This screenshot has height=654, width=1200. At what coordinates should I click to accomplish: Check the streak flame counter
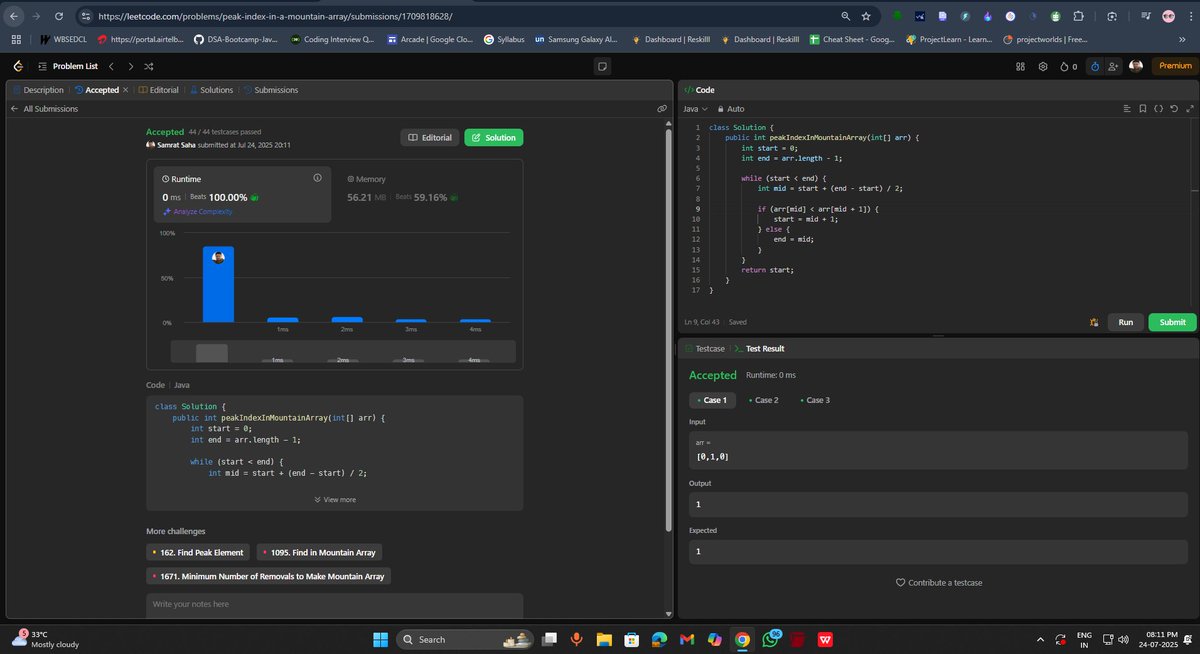[1069, 66]
